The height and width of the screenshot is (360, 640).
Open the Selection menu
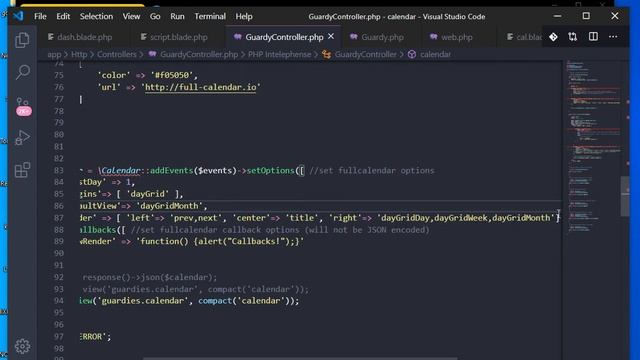coord(96,16)
